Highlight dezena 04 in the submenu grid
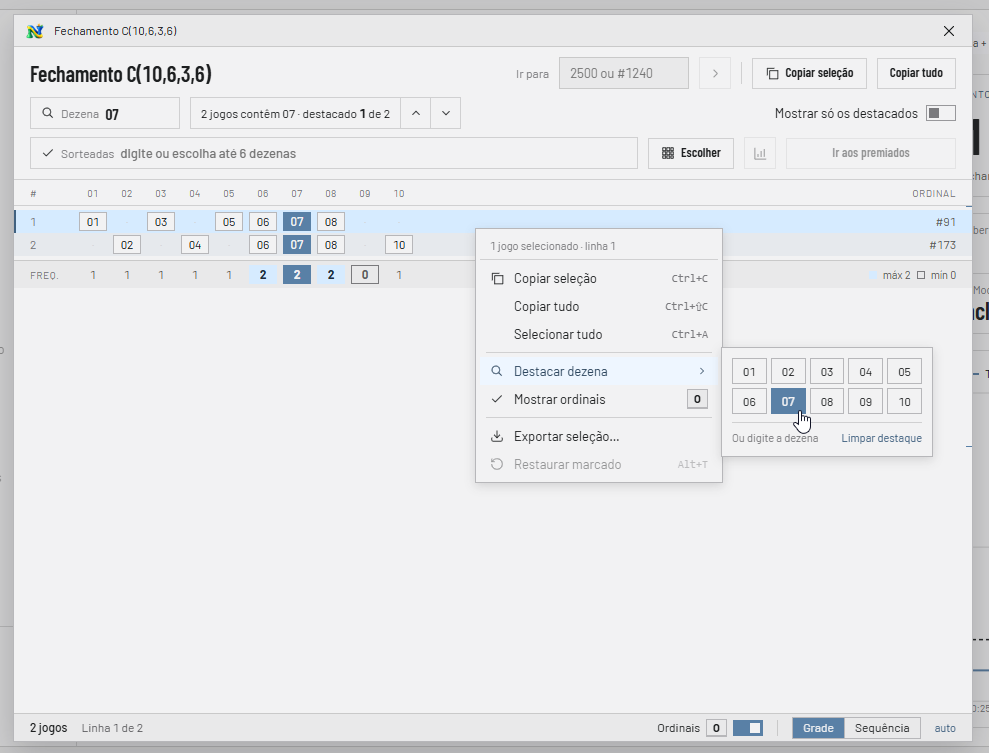Screen dimensions: 989x753 pos(865,372)
